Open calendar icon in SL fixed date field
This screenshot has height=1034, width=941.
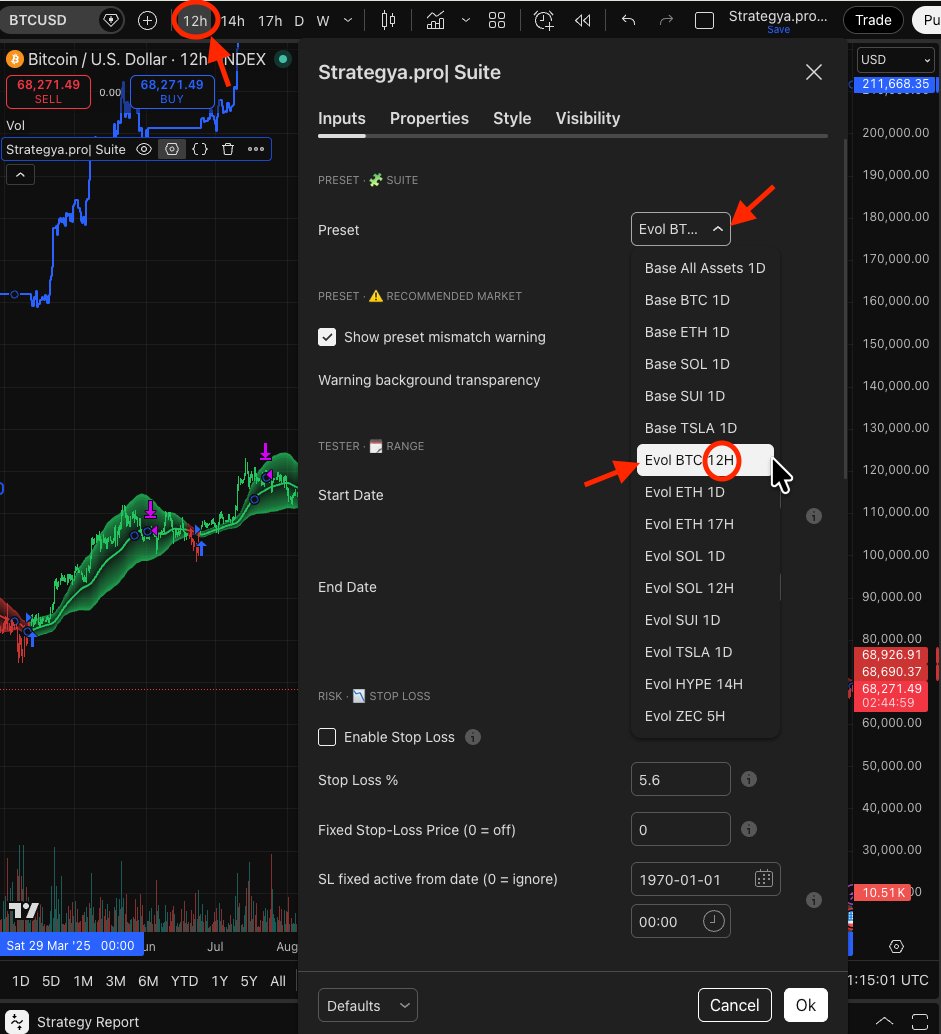[x=764, y=878]
